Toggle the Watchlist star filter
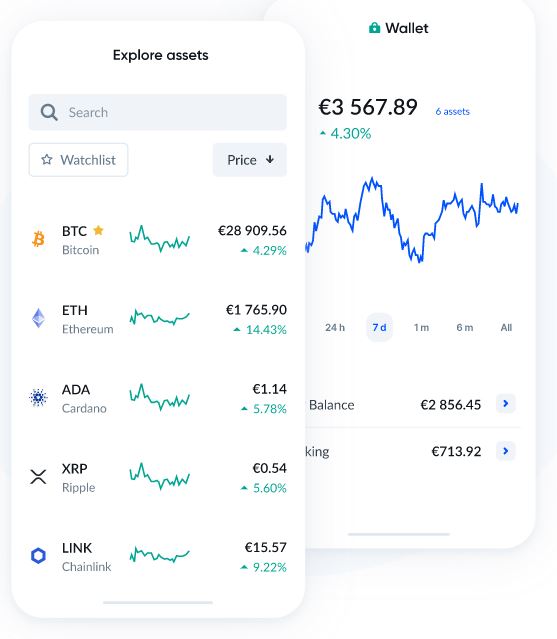The height and width of the screenshot is (639, 557). coord(78,160)
